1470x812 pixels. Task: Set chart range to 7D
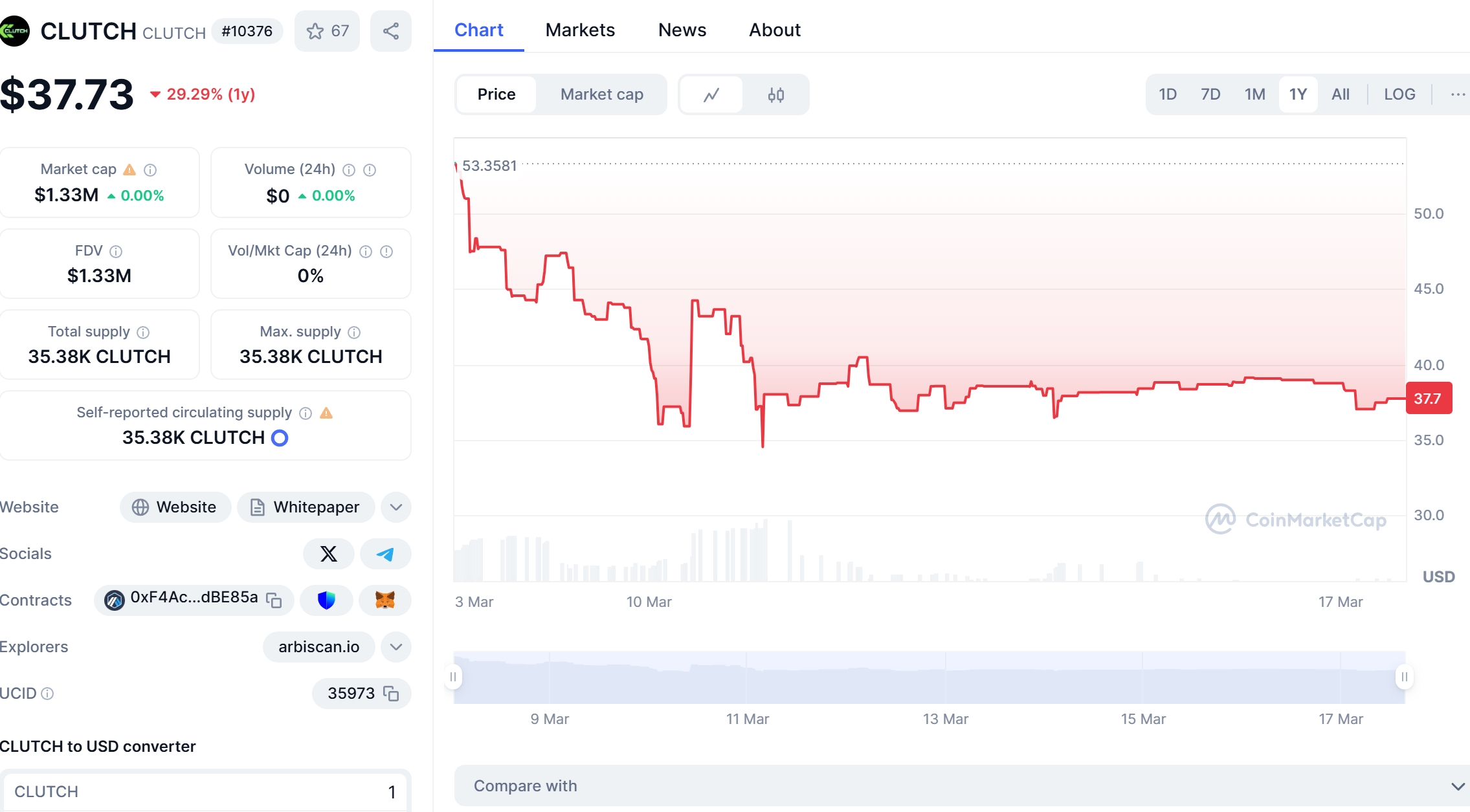(x=1210, y=94)
